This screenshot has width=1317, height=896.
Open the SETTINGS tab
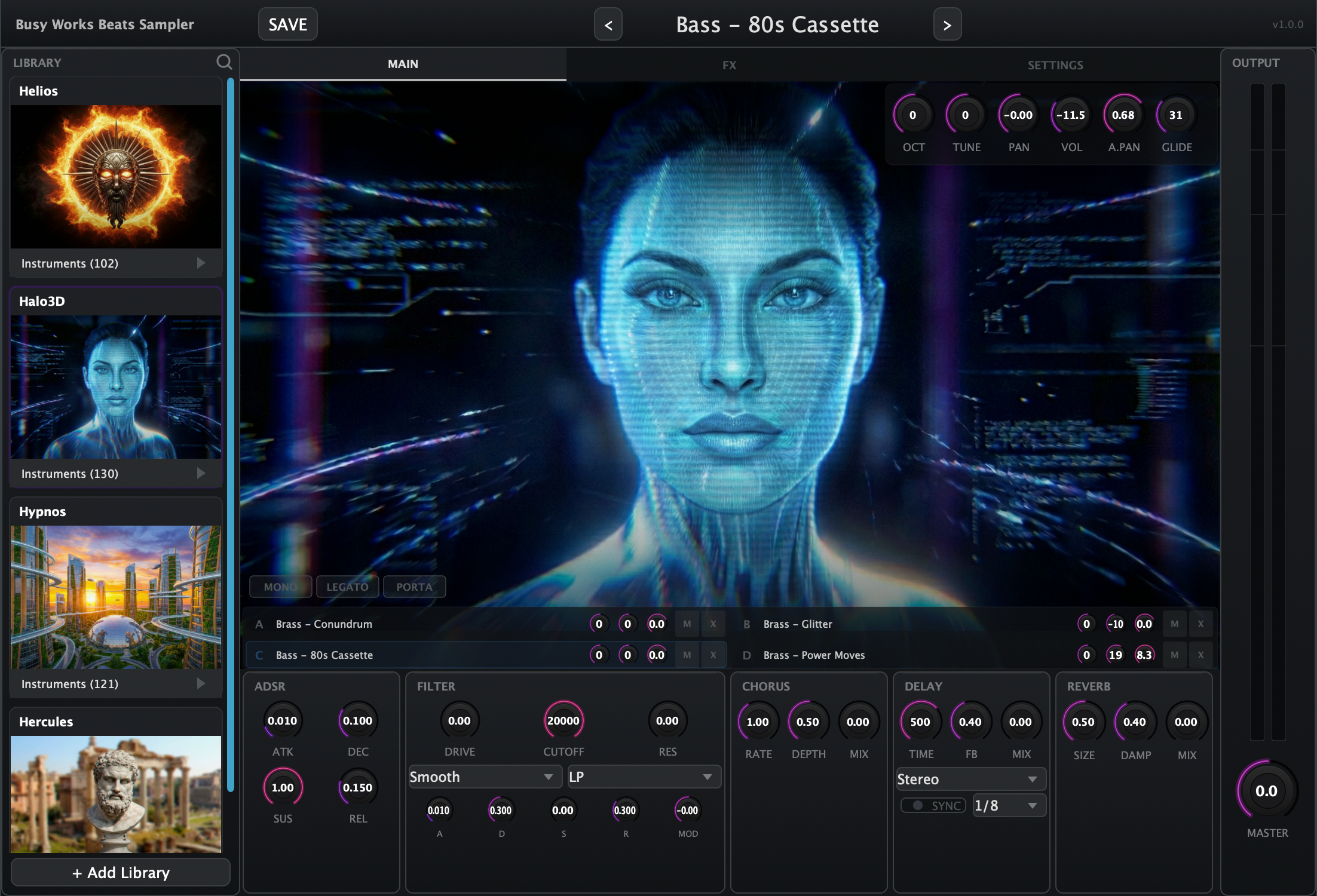point(1055,65)
